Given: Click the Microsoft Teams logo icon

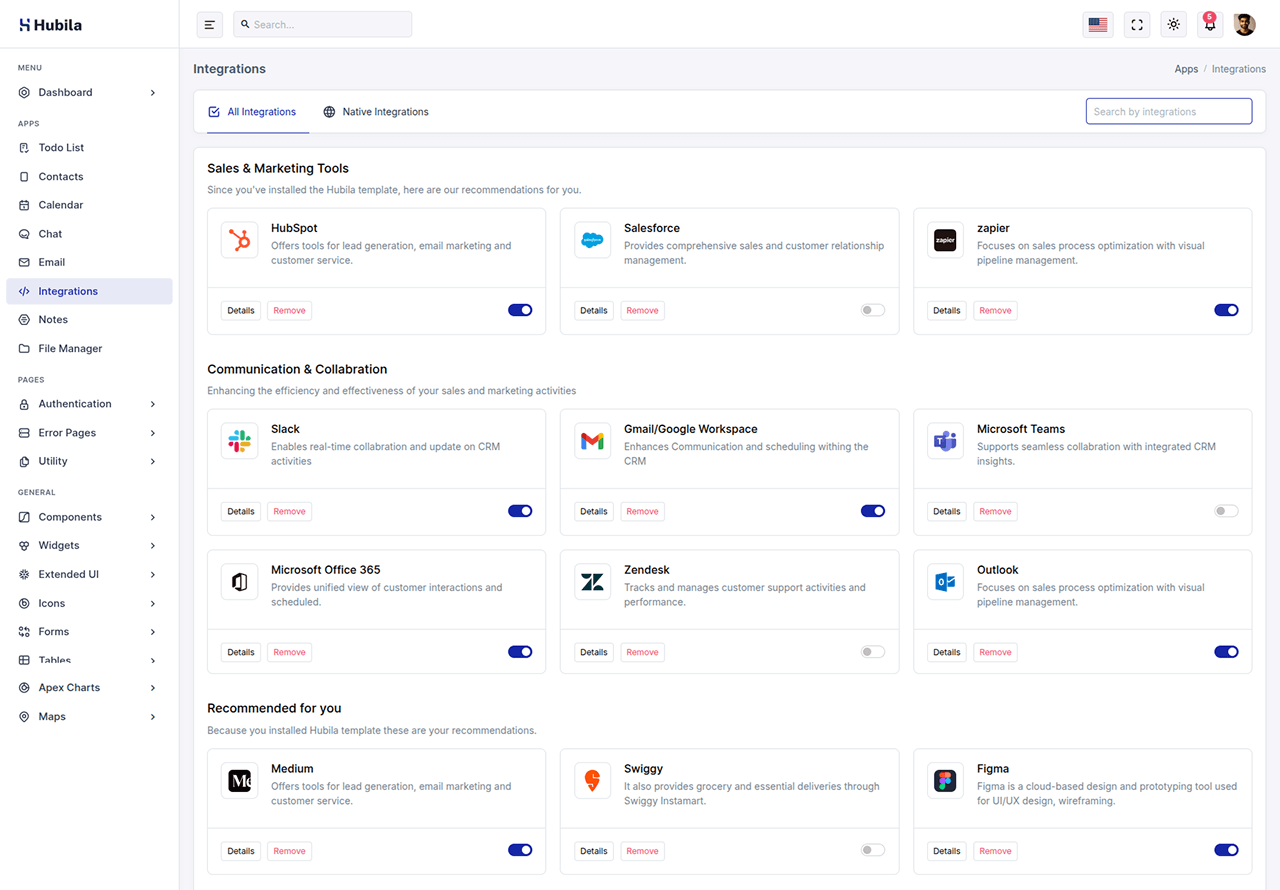Looking at the screenshot, I should 946,441.
